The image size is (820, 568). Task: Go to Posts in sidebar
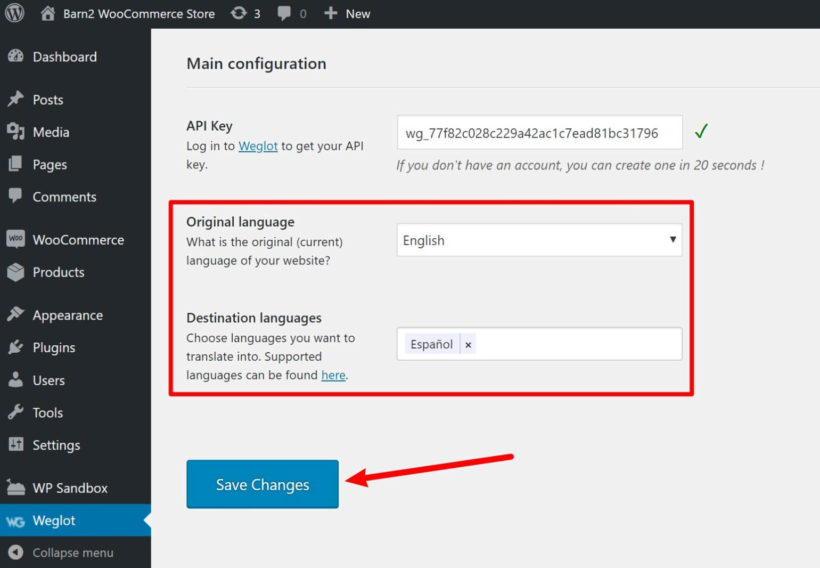47,100
